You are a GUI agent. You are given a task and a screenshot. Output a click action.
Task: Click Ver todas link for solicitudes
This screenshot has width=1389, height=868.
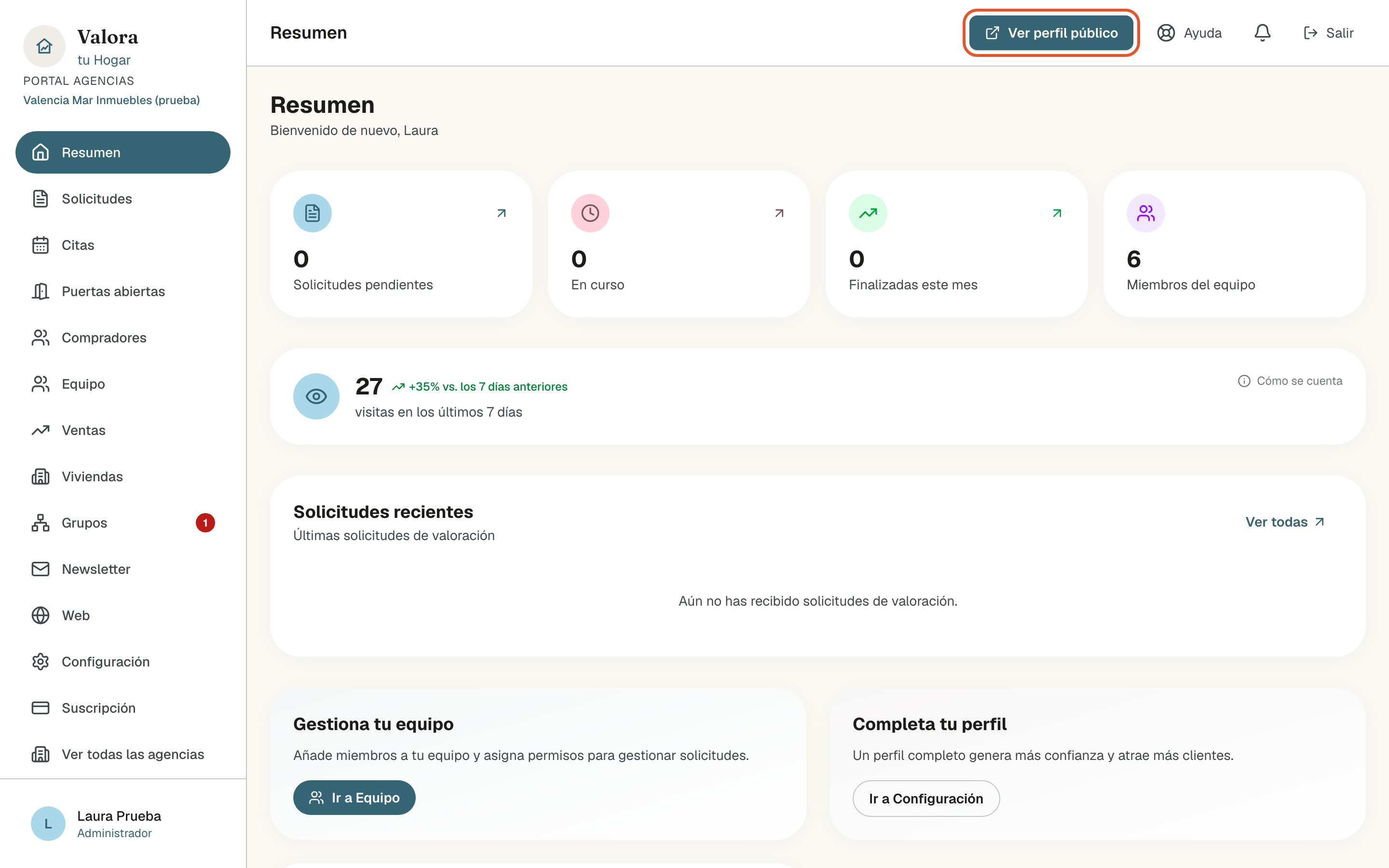[x=1284, y=522]
